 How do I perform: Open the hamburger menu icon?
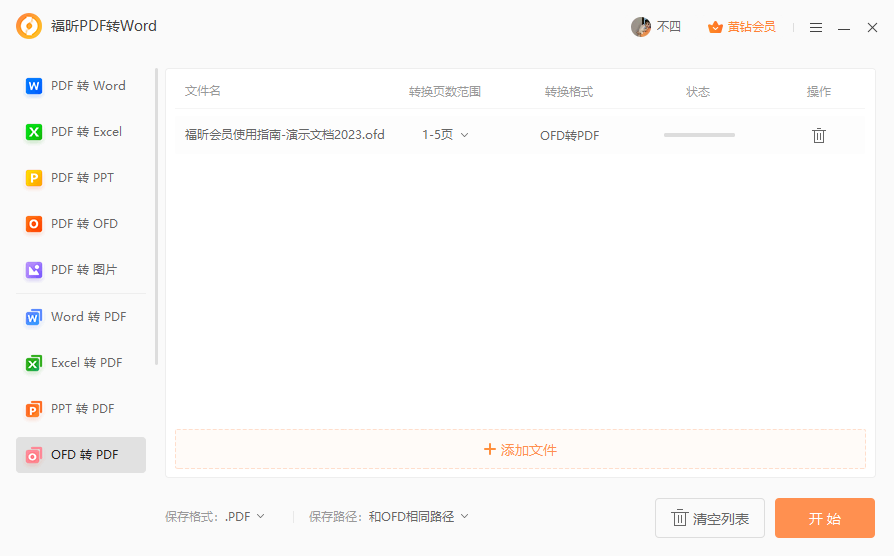(x=816, y=27)
